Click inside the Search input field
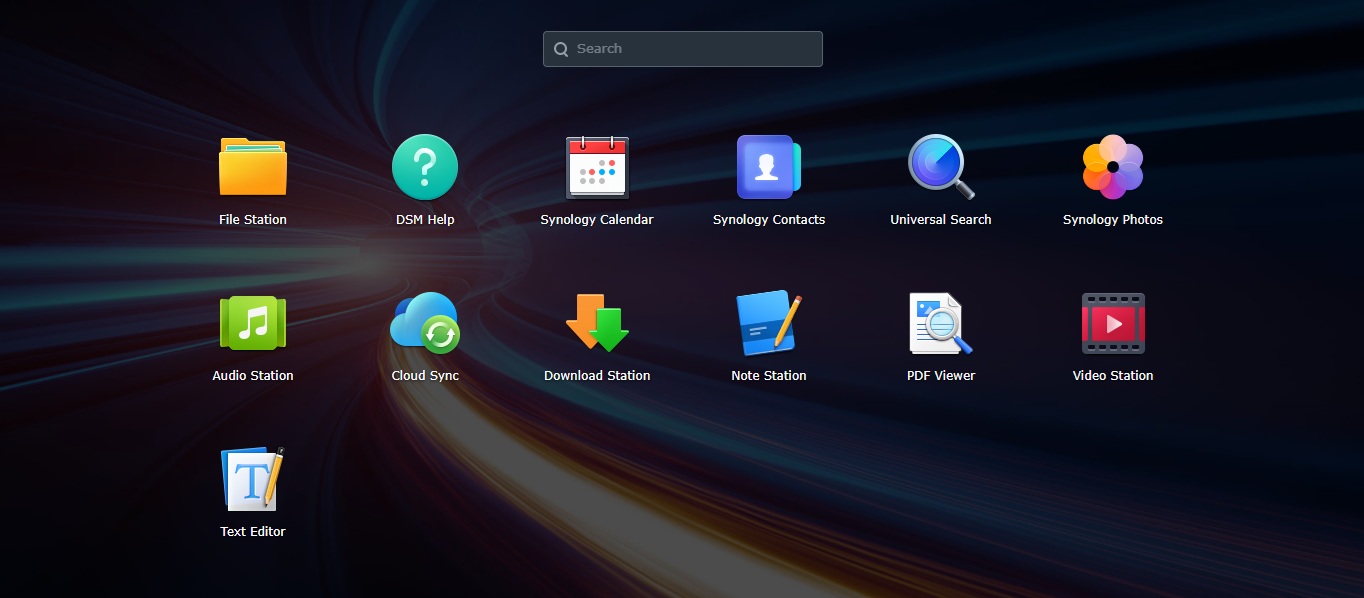The image size is (1364, 598). 690,49
